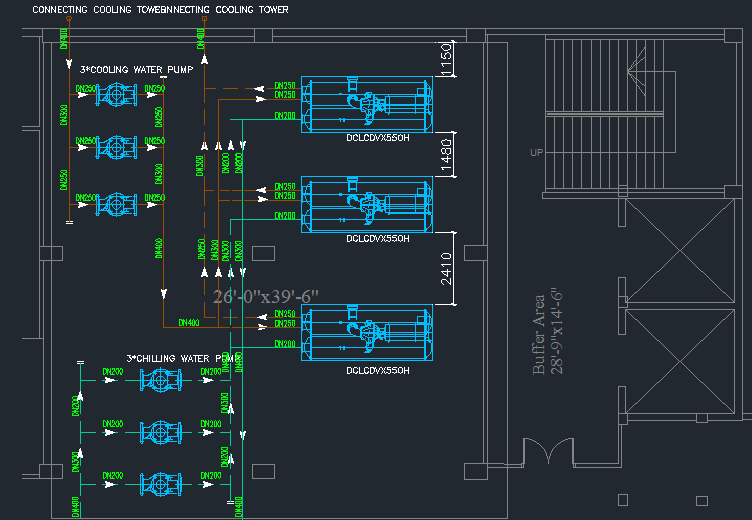Pick the lowest DCLCDVX550H chiller unit
Viewport: 752px width, 520px height.
[368, 334]
